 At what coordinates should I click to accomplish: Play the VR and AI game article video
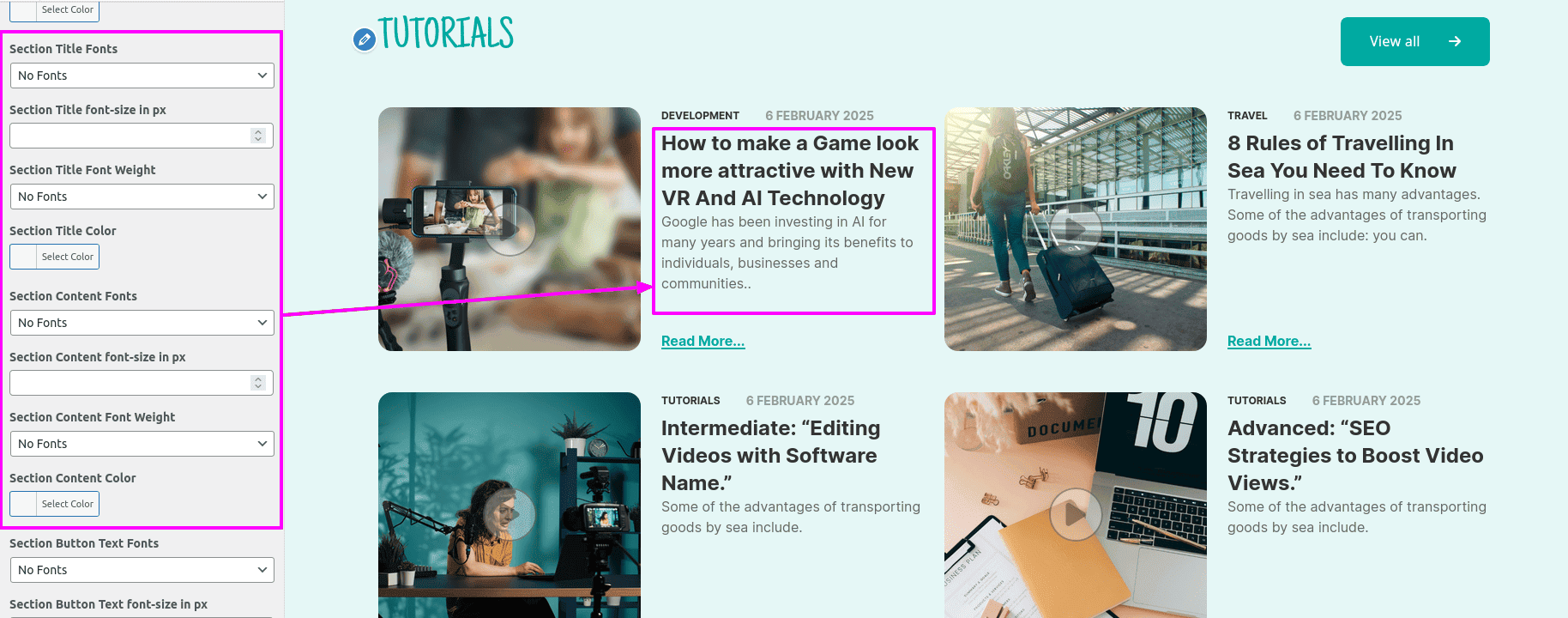(x=510, y=229)
